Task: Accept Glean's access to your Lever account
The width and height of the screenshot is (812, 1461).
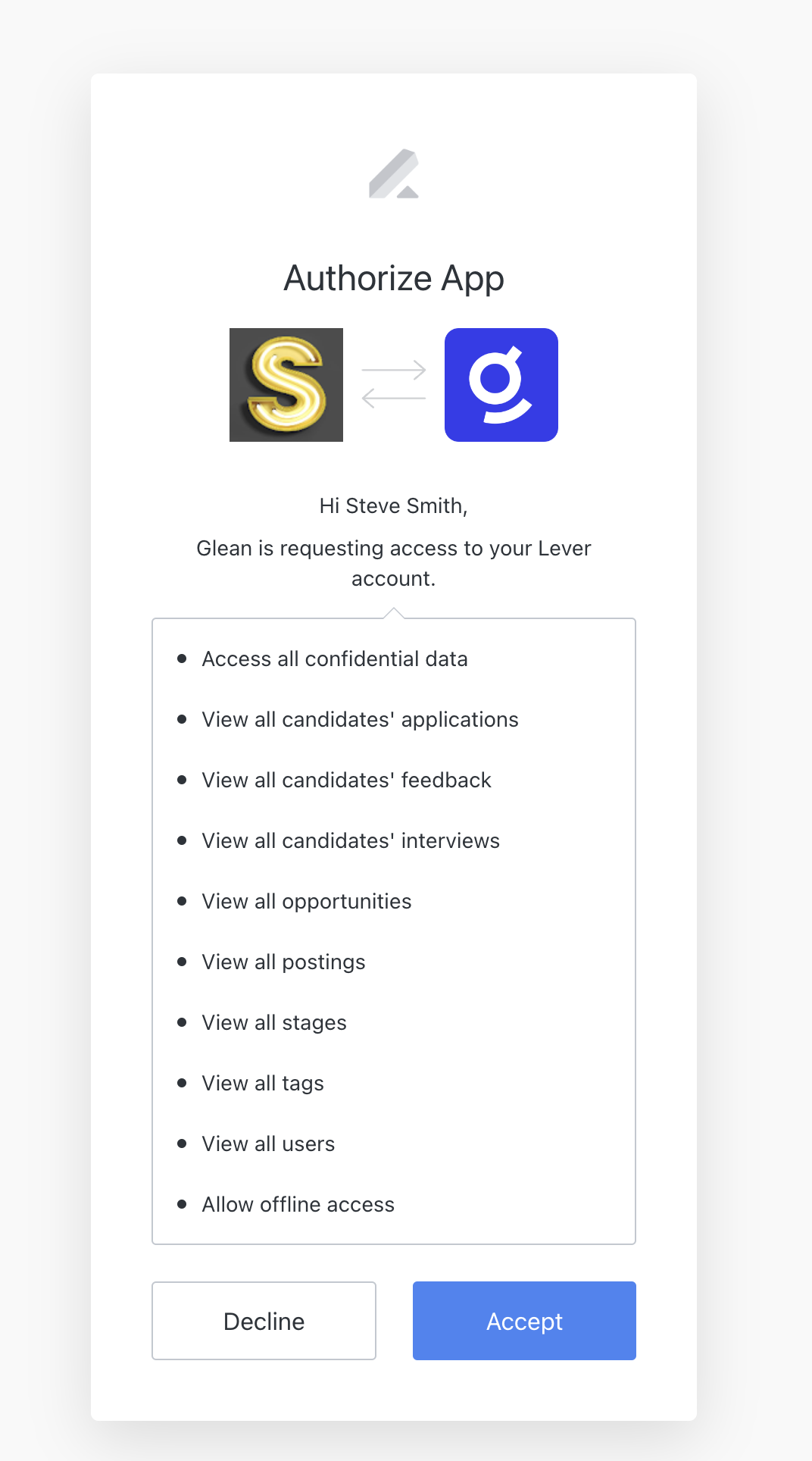Action: (x=523, y=1321)
